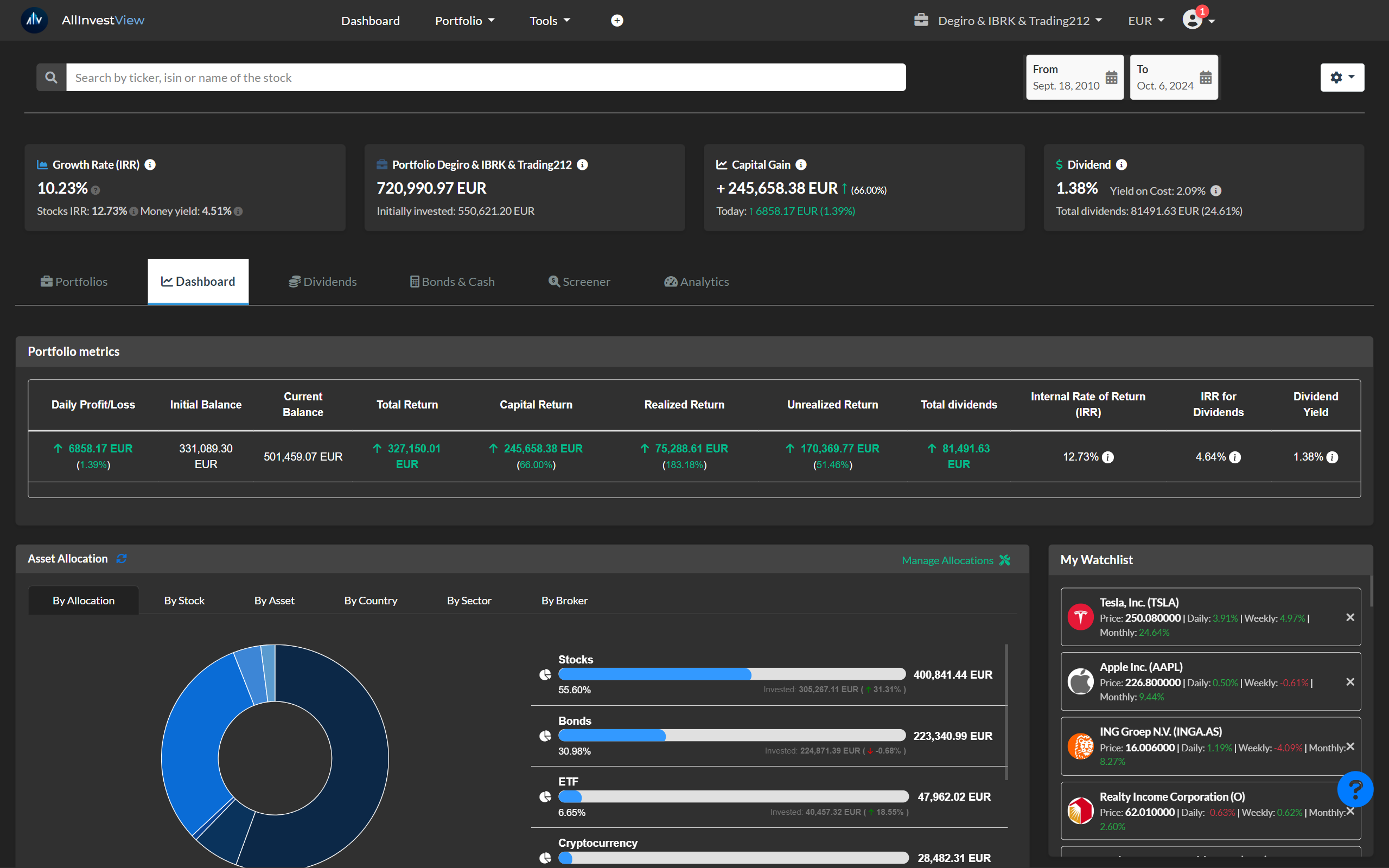Select the By Sector allocation tab
The height and width of the screenshot is (868, 1389).
pos(469,601)
